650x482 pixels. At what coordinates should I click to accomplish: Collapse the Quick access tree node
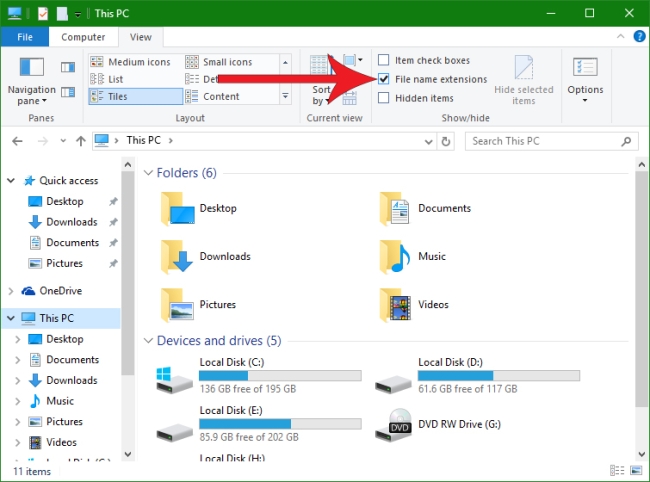pos(11,180)
